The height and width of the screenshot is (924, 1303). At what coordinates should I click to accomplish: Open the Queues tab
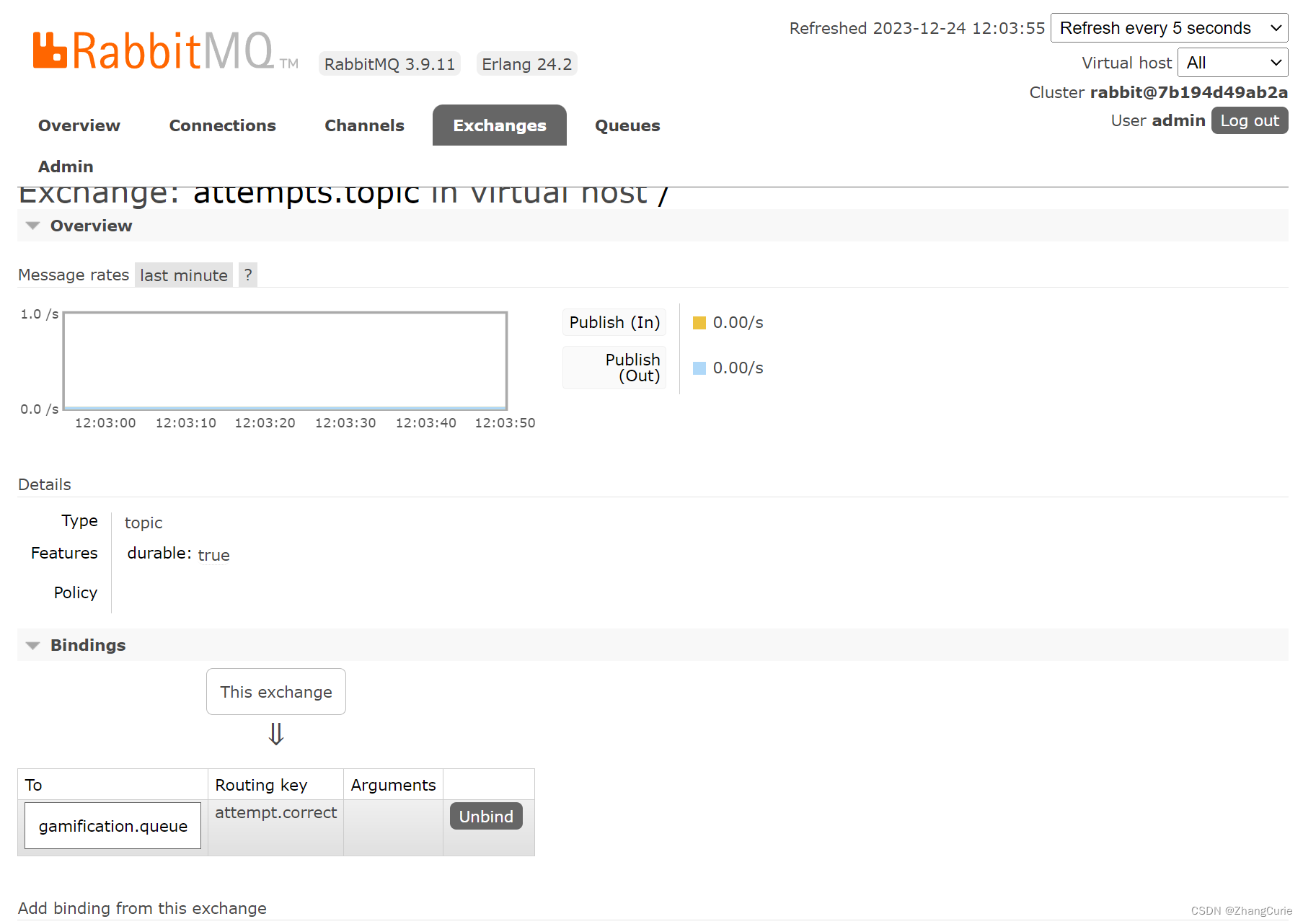click(627, 125)
